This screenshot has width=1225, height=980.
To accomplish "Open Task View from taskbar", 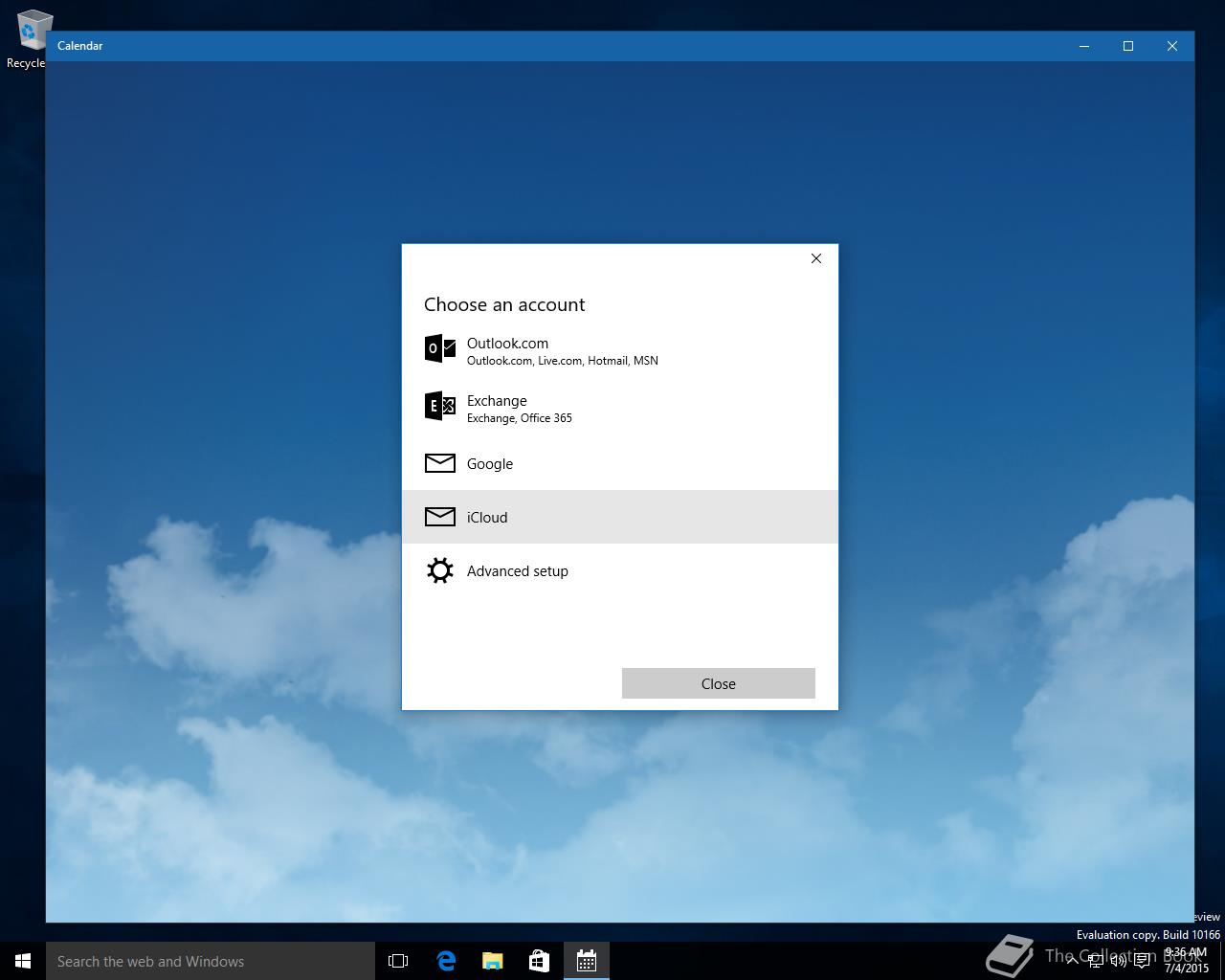I will pos(398,961).
